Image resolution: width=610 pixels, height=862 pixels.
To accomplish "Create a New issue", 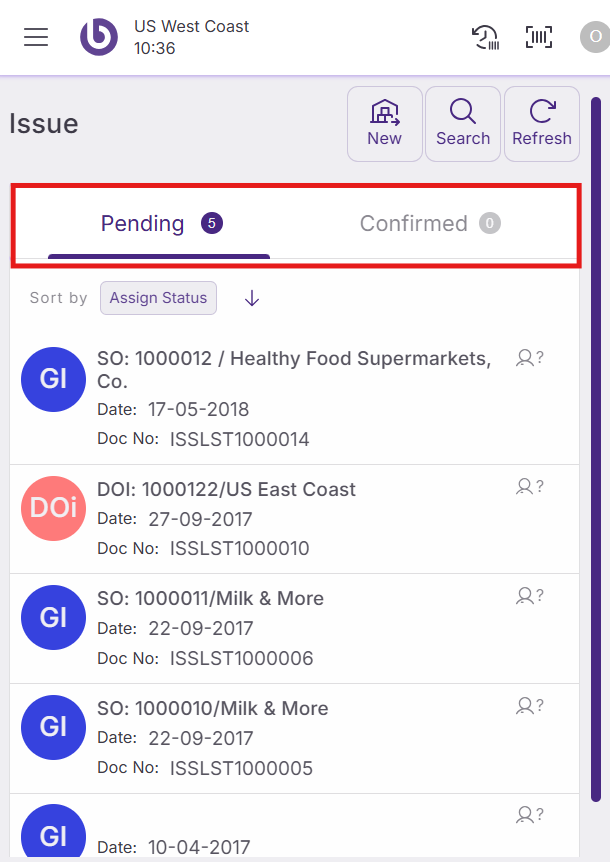I will (x=384, y=124).
